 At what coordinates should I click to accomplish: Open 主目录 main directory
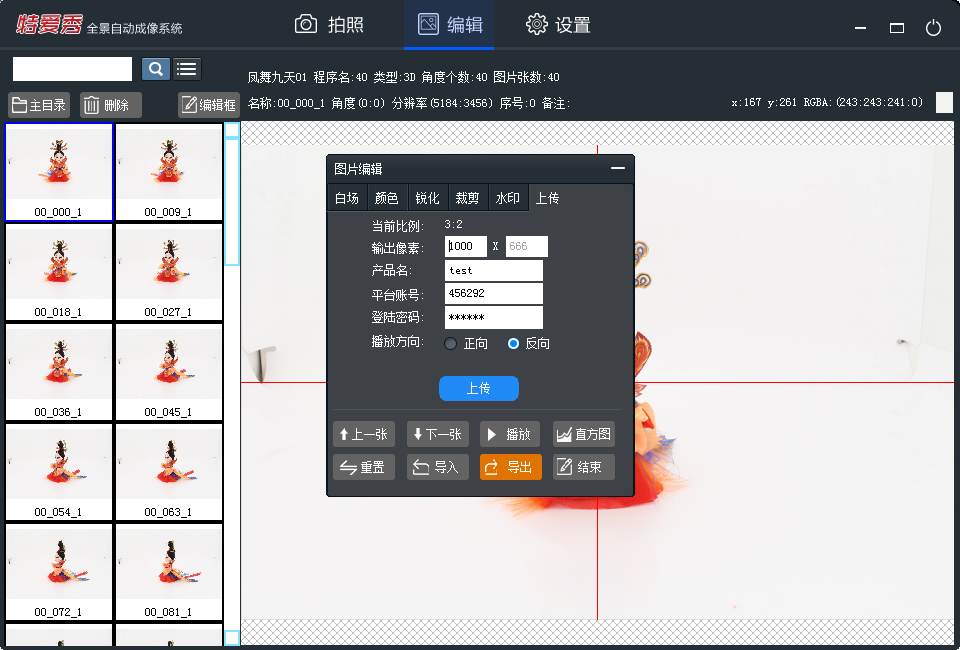(39, 105)
